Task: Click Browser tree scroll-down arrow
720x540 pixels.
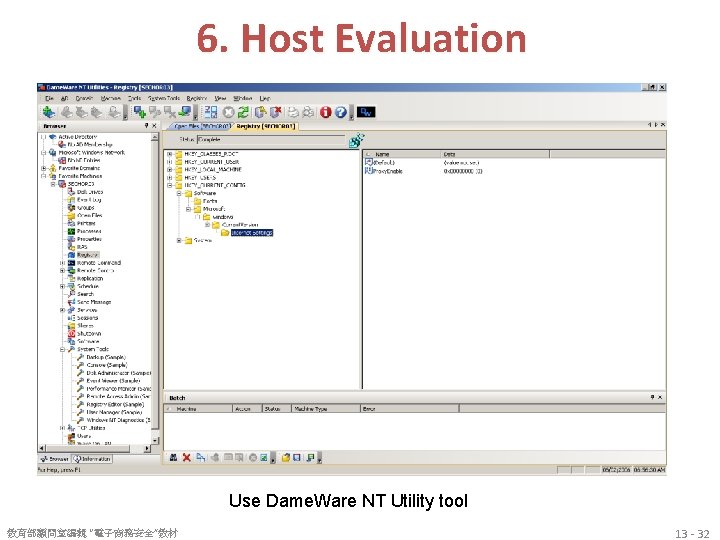Action: click(x=155, y=440)
